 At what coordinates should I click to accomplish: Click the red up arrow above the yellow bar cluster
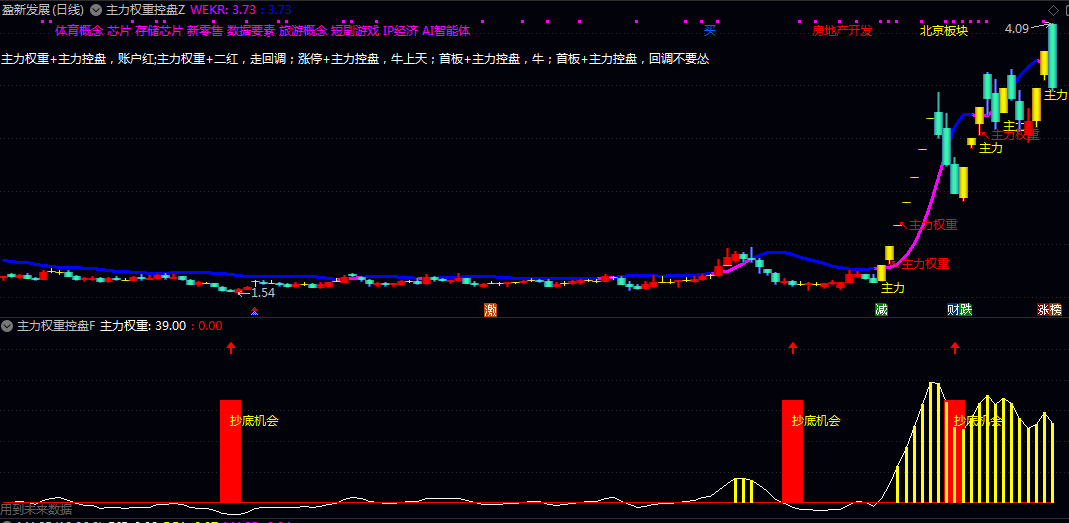pos(955,347)
